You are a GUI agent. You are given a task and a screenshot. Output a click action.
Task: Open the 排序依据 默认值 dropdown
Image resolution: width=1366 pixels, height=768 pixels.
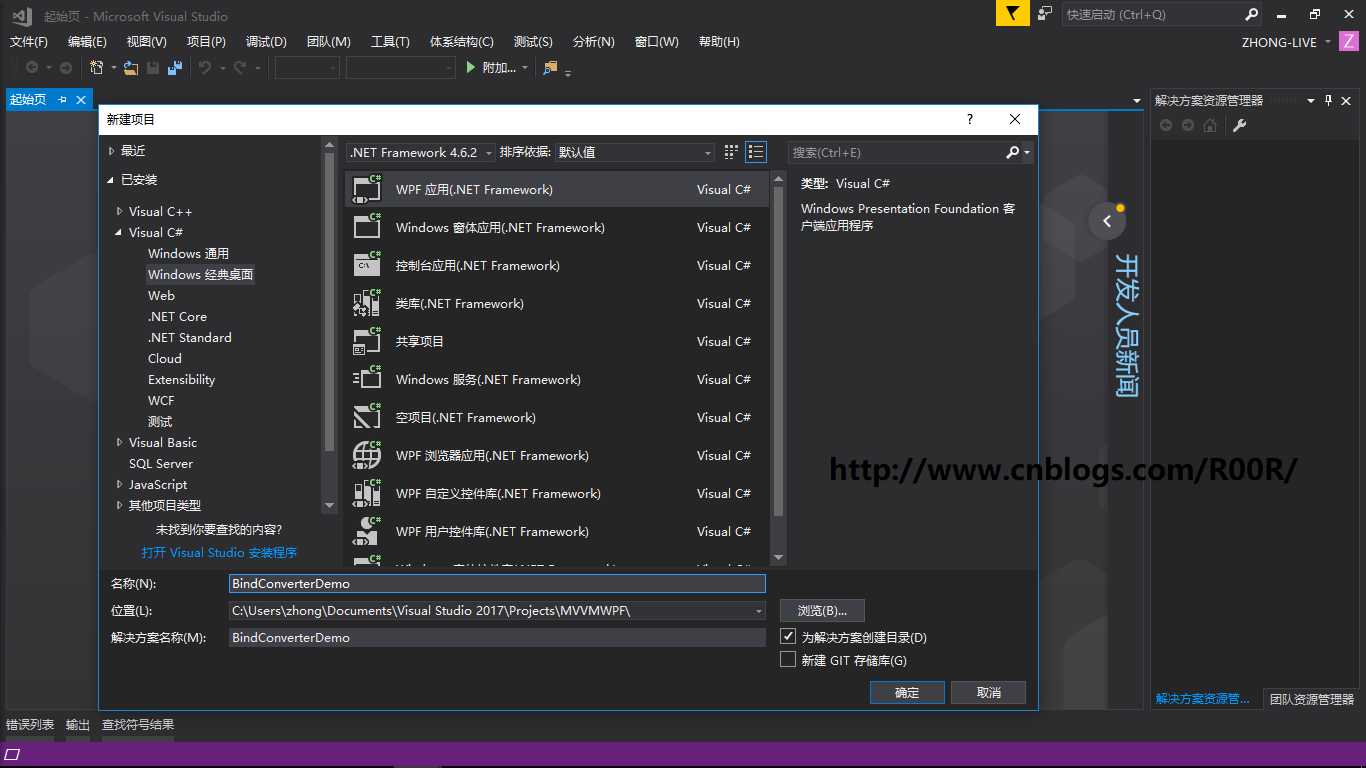[x=634, y=152]
